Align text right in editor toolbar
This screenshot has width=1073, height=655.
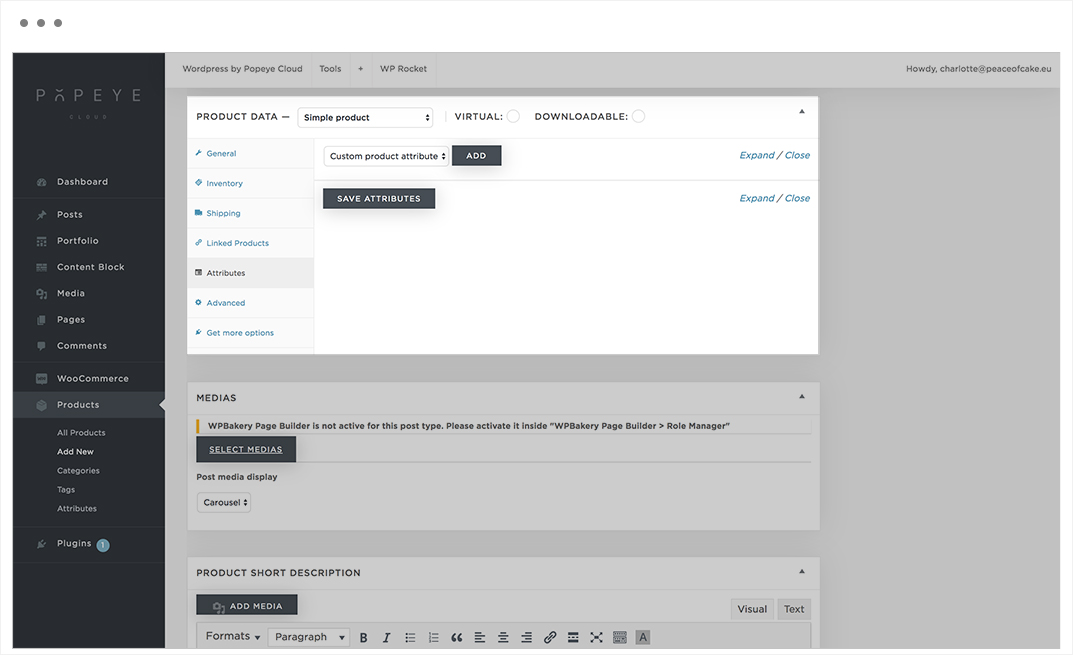coord(526,638)
